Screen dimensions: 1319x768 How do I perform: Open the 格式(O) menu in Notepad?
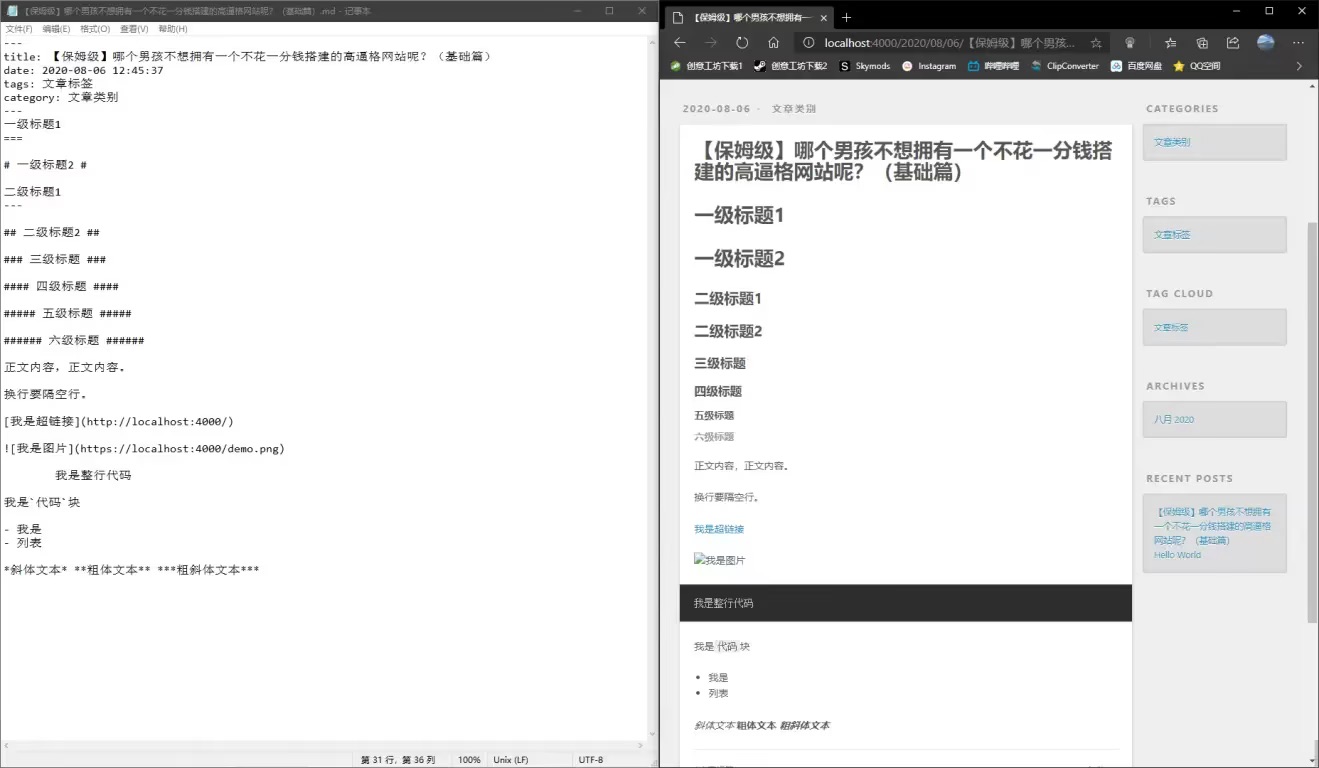click(x=95, y=29)
